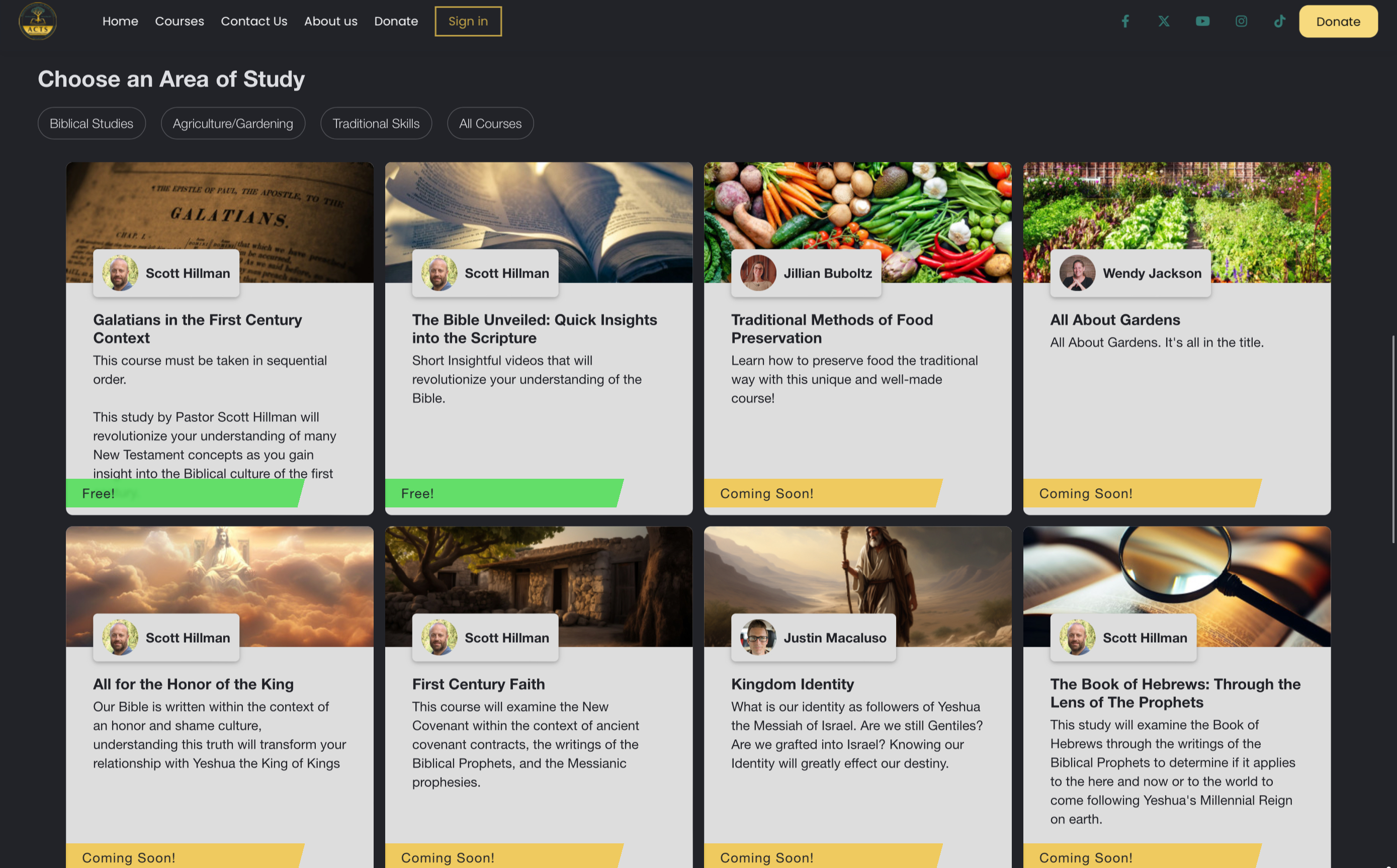Viewport: 1397px width, 868px height.
Task: Click the ACTS logo icon
Action: (37, 21)
